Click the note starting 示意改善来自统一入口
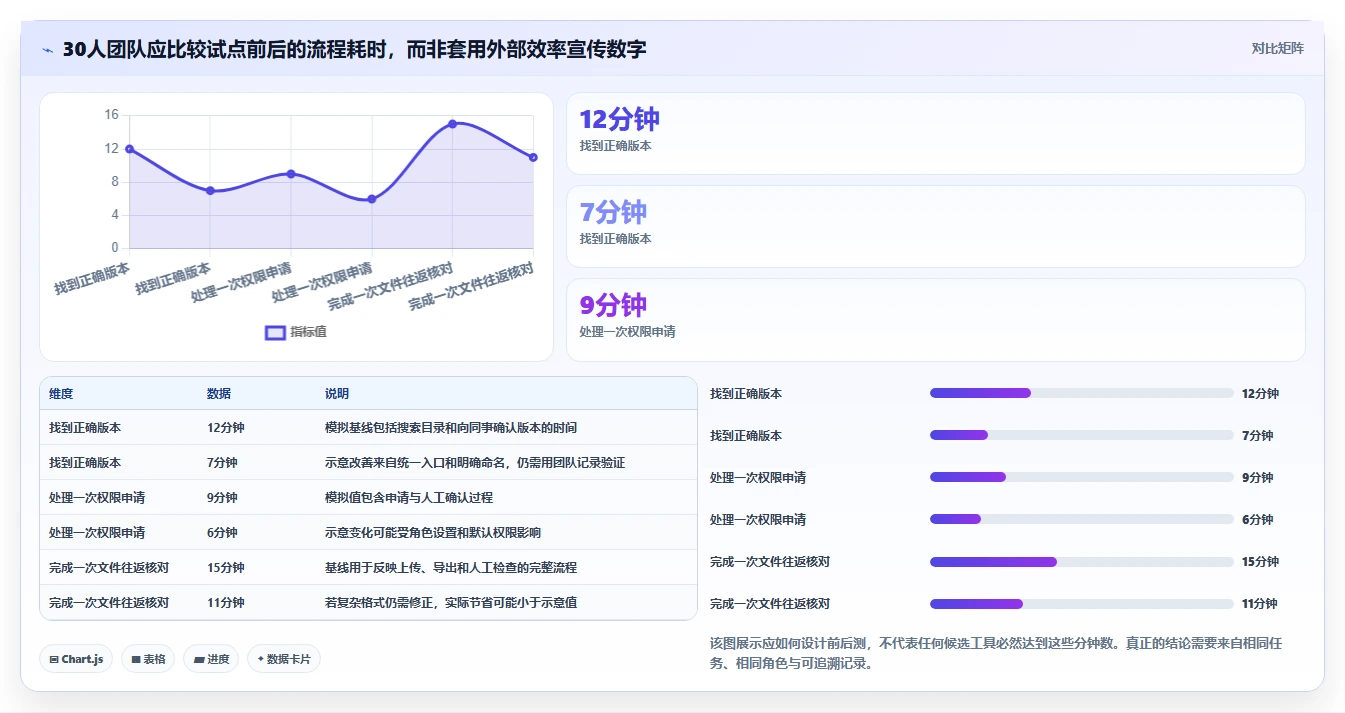 pos(475,463)
